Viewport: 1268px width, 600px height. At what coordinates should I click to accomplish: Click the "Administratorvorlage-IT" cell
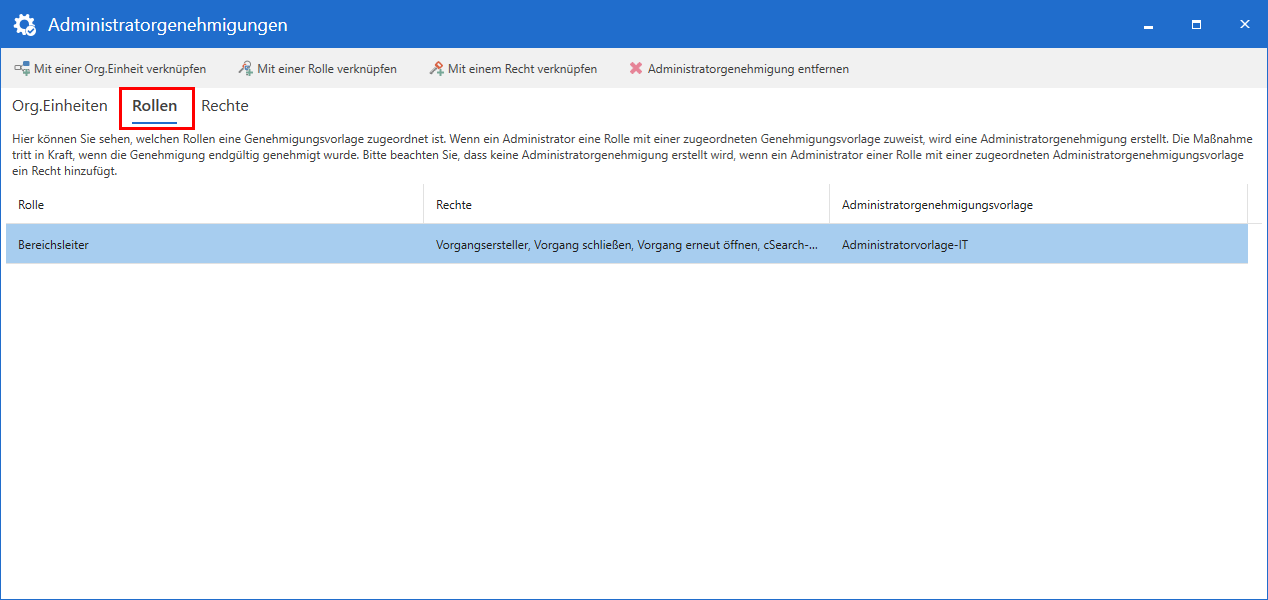(x=907, y=243)
